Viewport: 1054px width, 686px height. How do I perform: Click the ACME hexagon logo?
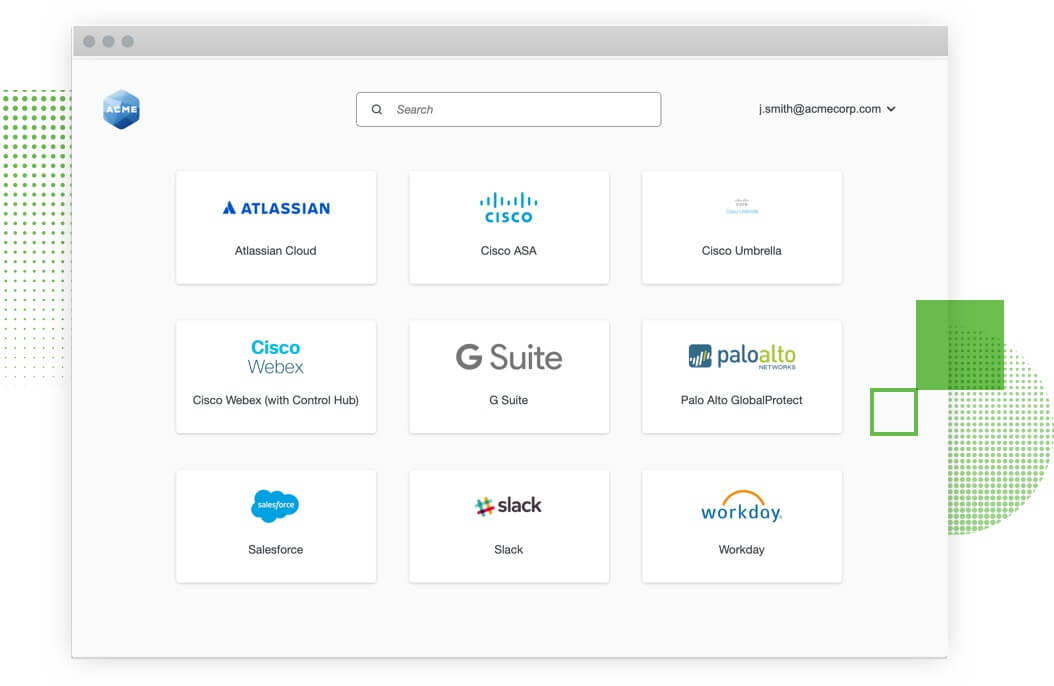click(121, 109)
